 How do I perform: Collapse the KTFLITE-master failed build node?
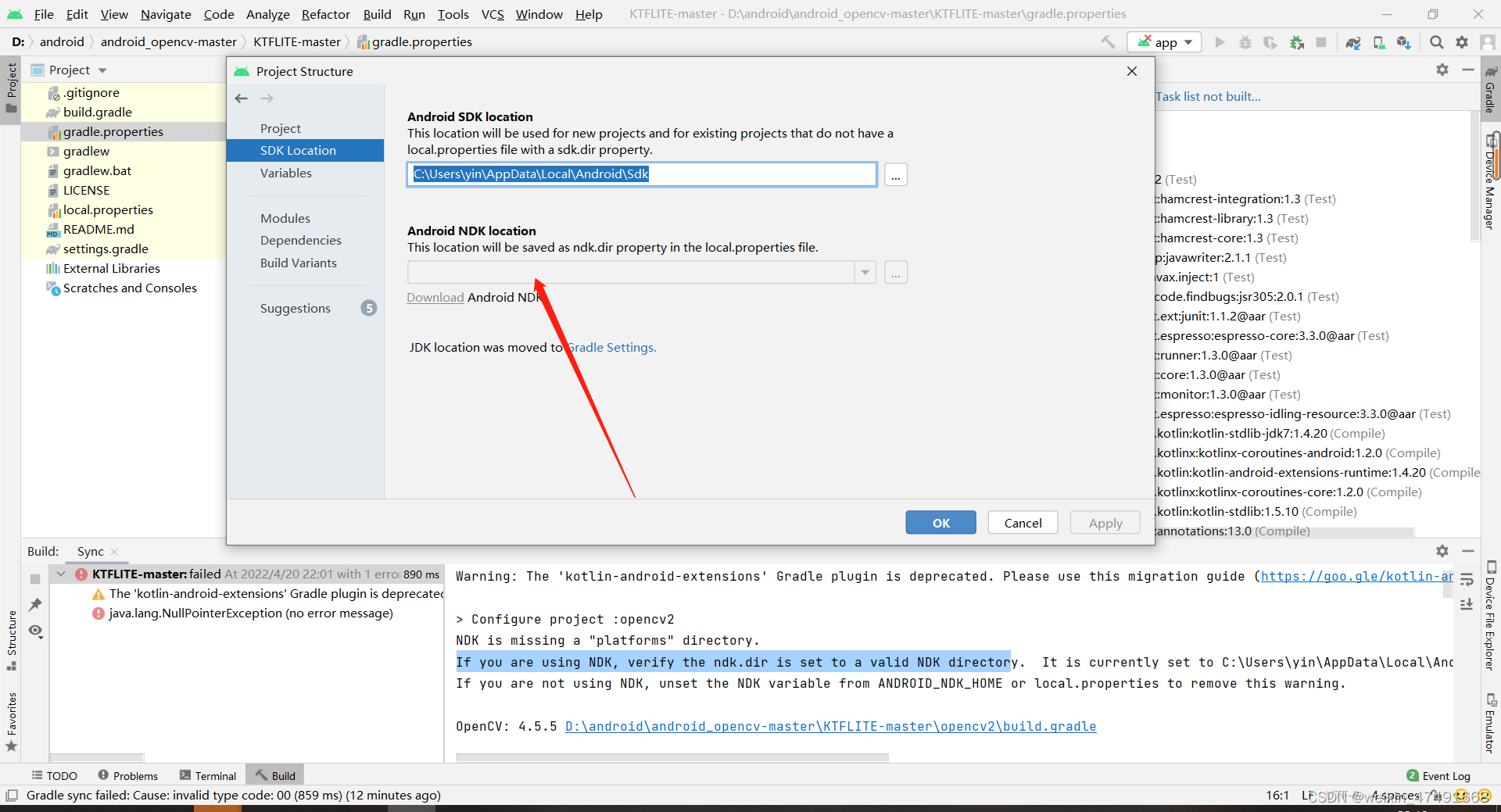61,574
